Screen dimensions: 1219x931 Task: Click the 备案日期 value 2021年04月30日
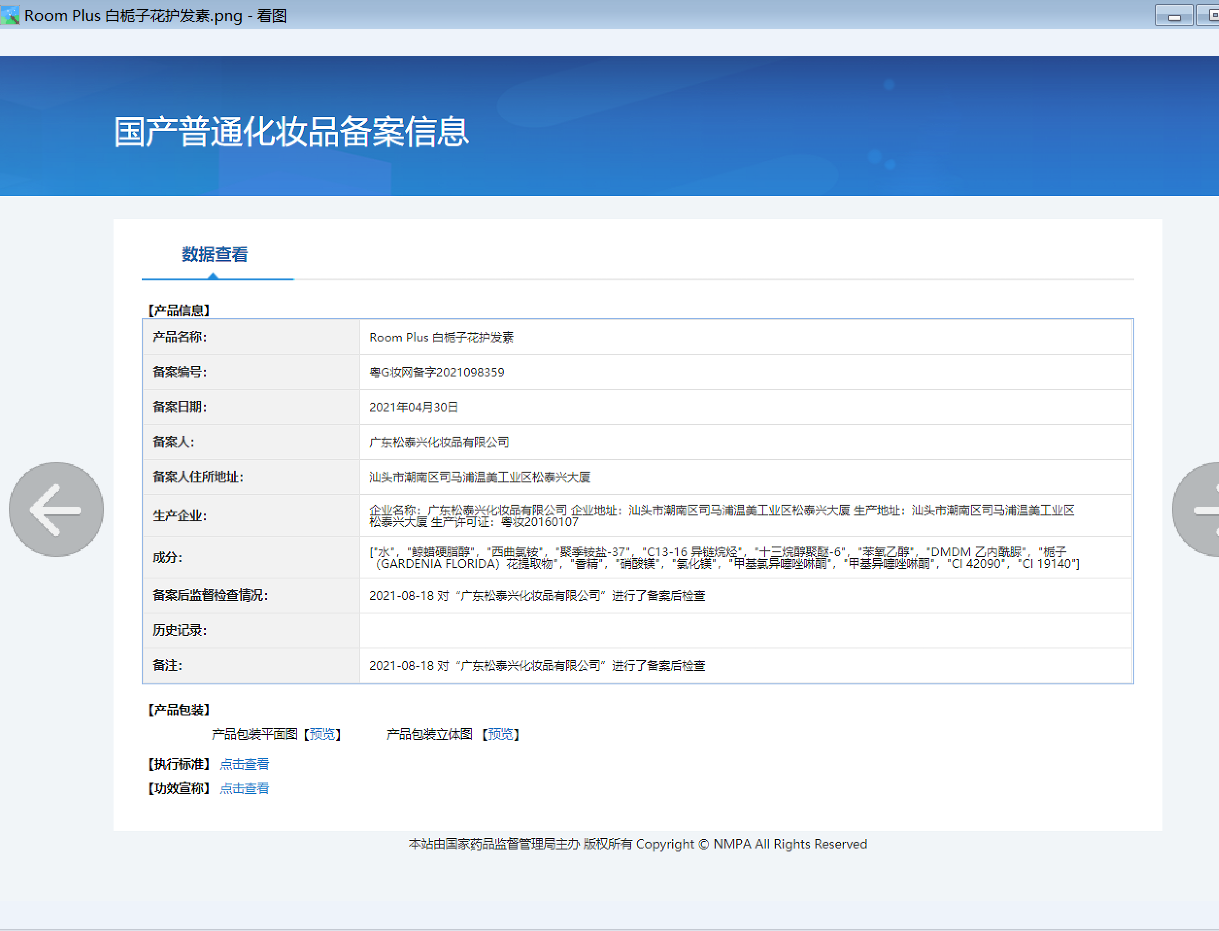coord(413,408)
